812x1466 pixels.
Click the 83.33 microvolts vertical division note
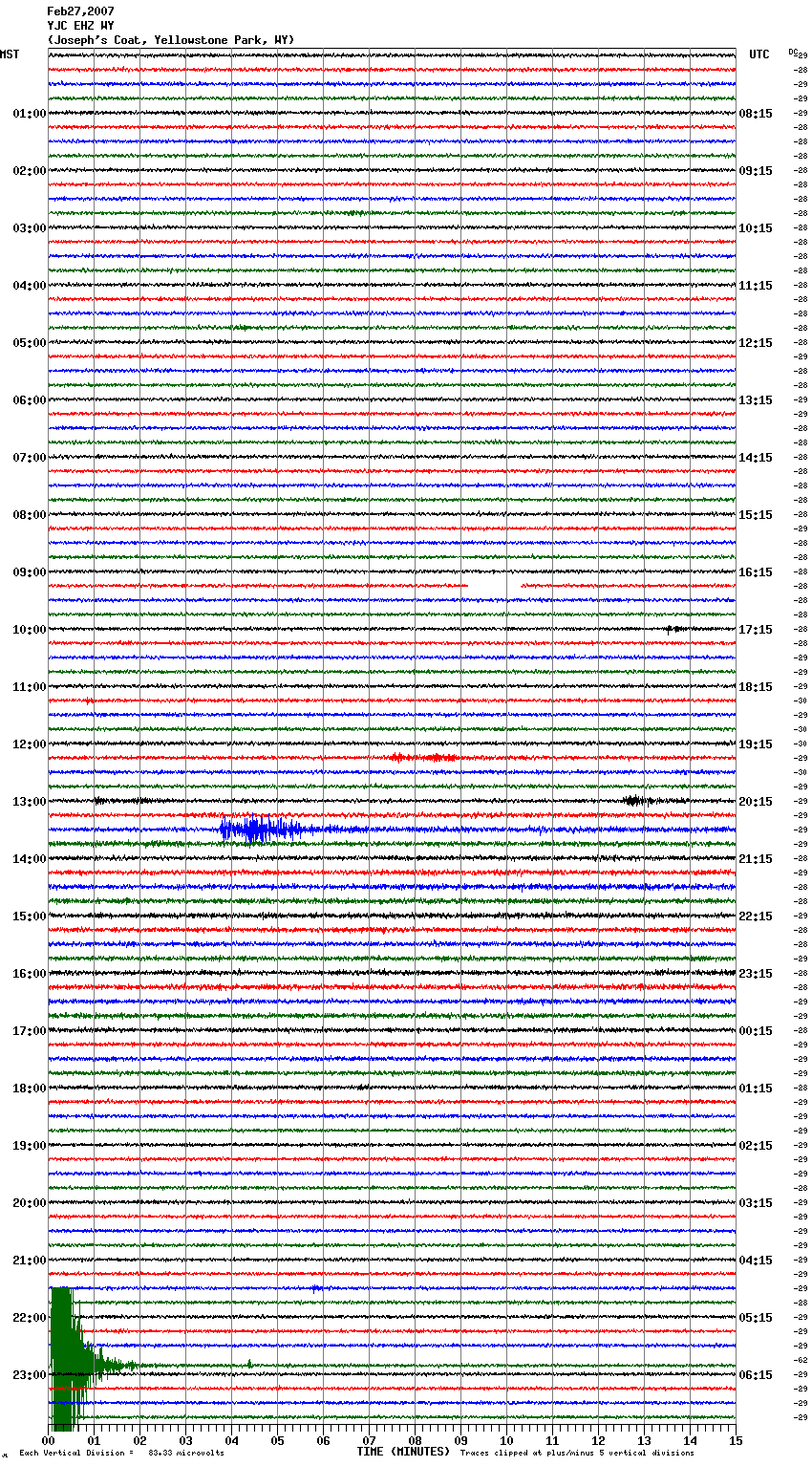(122, 1453)
